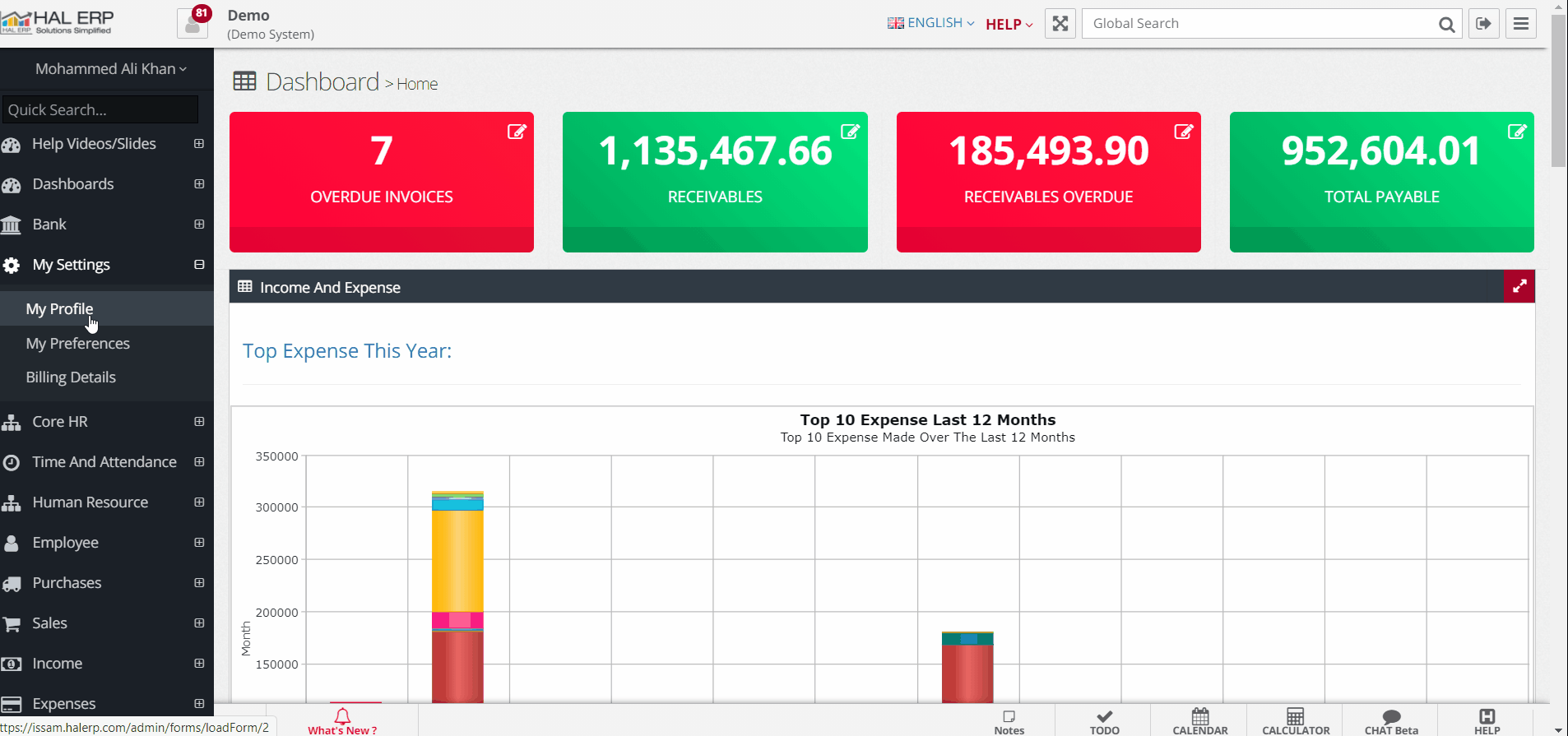Open Notes from bottom bar

click(x=1009, y=721)
